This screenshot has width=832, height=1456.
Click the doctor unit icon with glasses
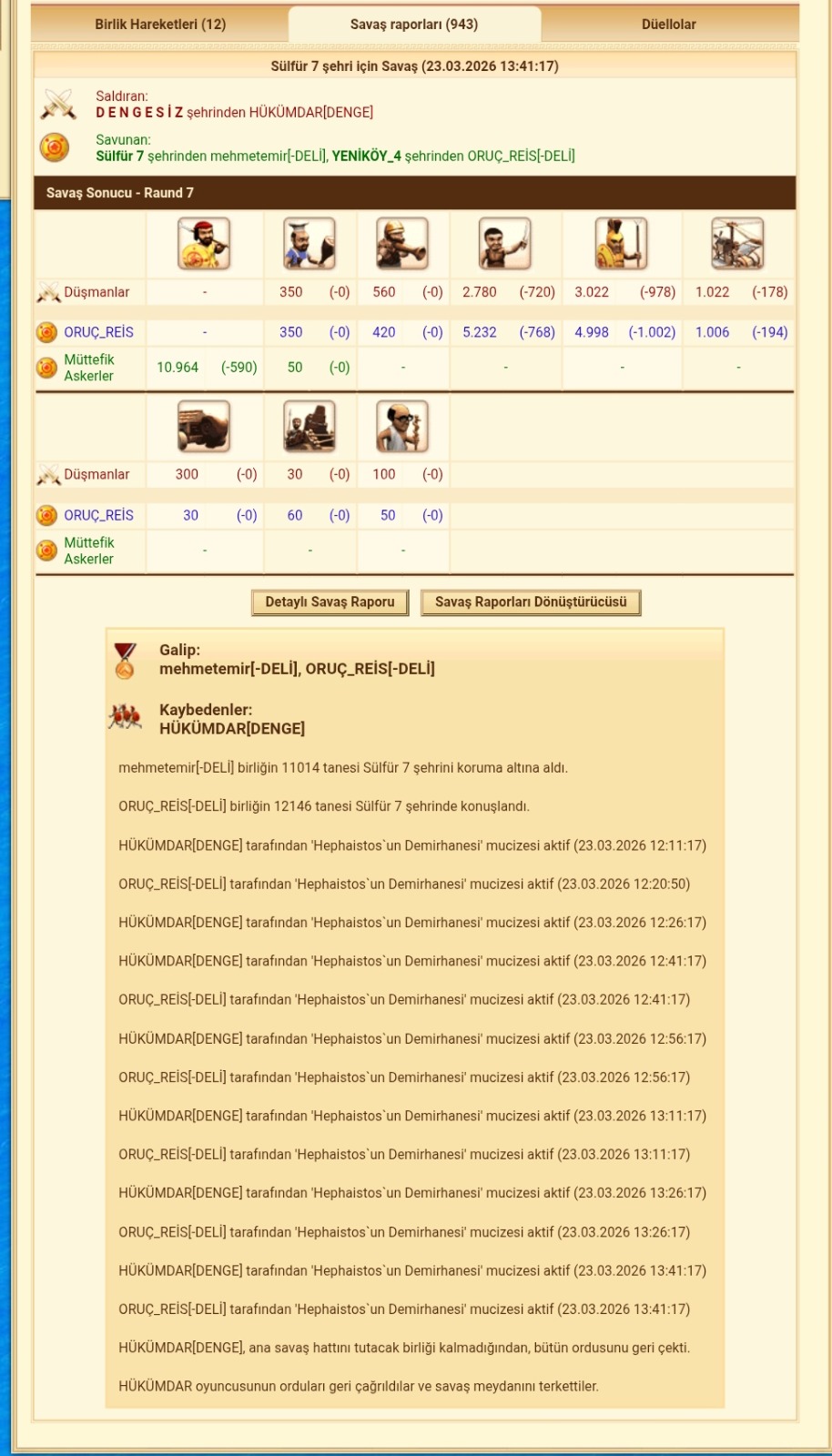point(402,426)
